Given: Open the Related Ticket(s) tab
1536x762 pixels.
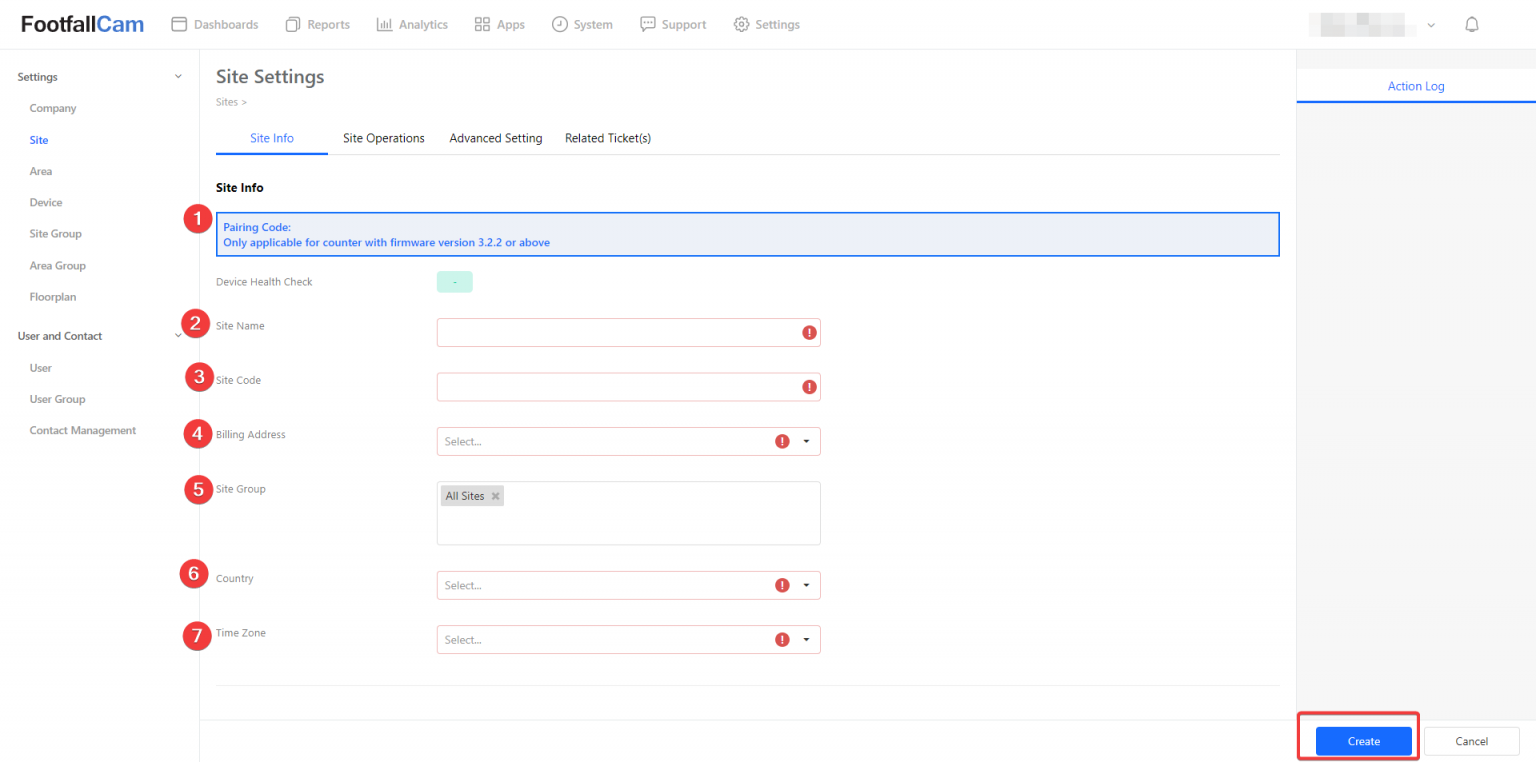Looking at the screenshot, I should pos(607,138).
